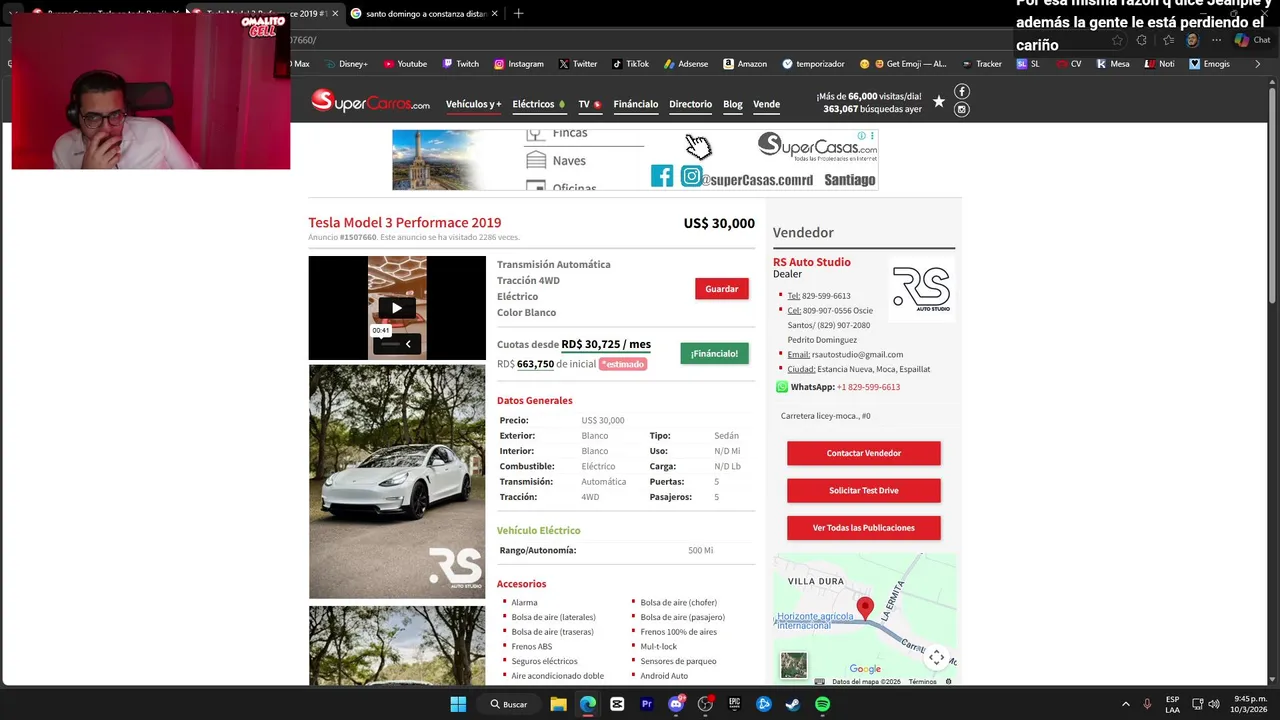Image resolution: width=1280 pixels, height=720 pixels.
Task: Open the Windows Start menu
Action: (x=458, y=704)
